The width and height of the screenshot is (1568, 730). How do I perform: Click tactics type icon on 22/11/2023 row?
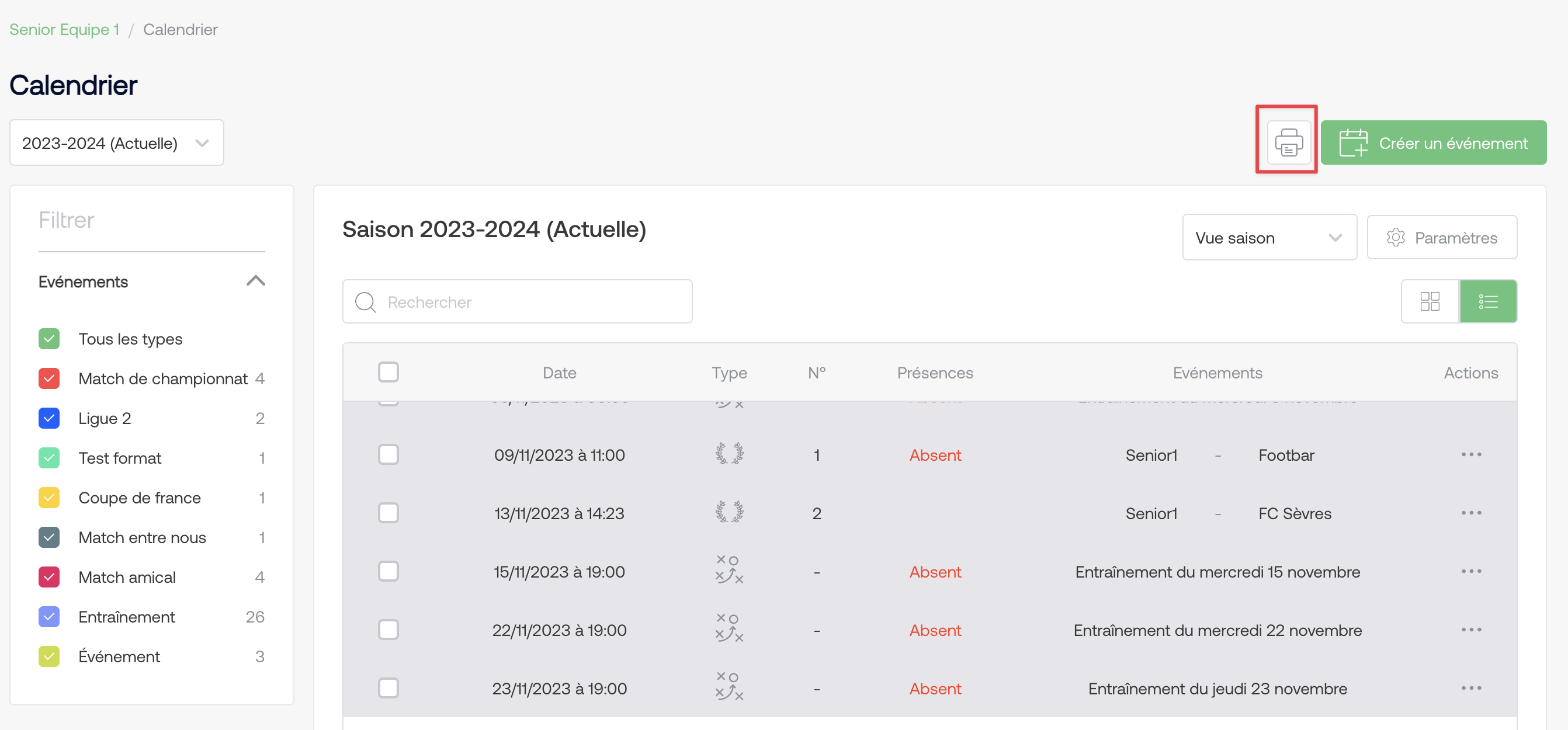(x=729, y=628)
